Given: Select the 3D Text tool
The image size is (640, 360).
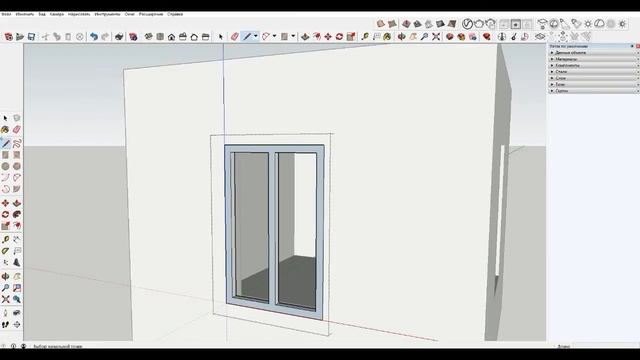Looking at the screenshot, I should click(x=17, y=262).
